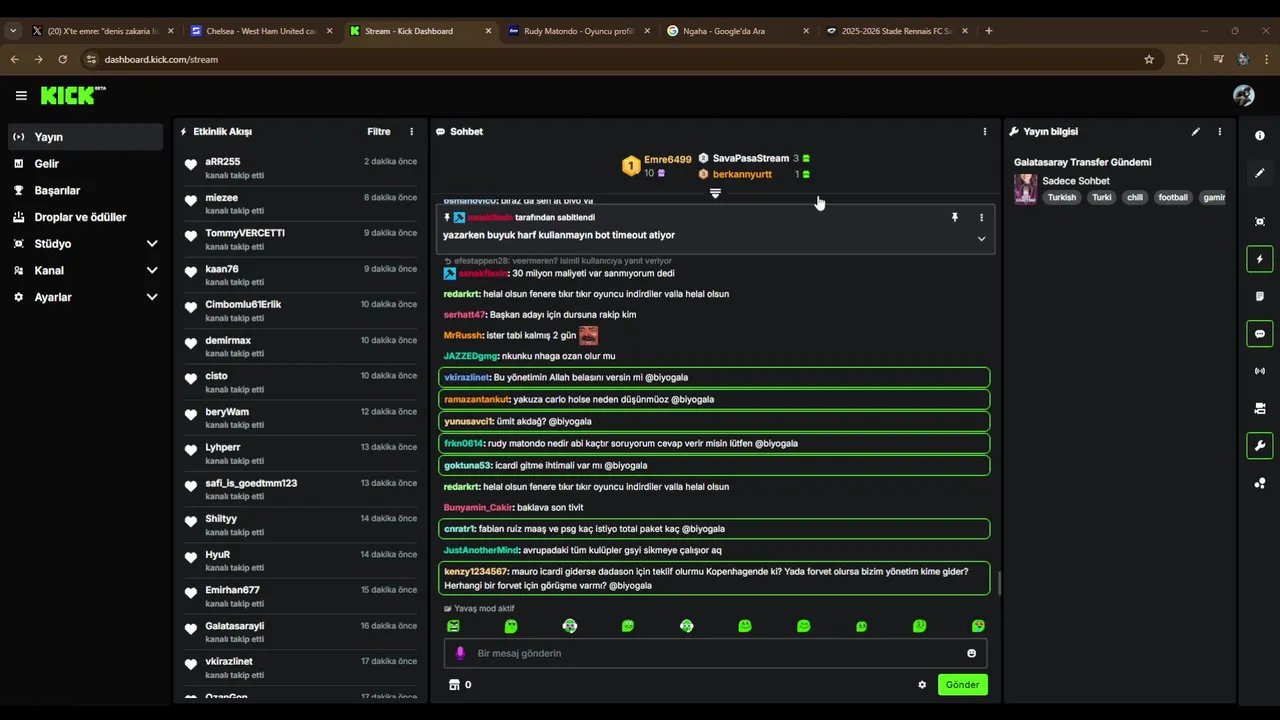Toggle the document notes panel icon in right sidebar
The image size is (1280, 720).
[1259, 297]
